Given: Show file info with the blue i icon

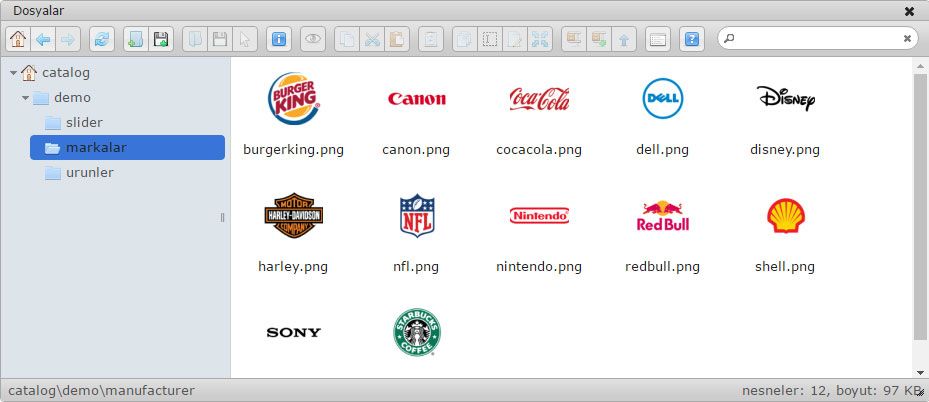Looking at the screenshot, I should pos(278,40).
